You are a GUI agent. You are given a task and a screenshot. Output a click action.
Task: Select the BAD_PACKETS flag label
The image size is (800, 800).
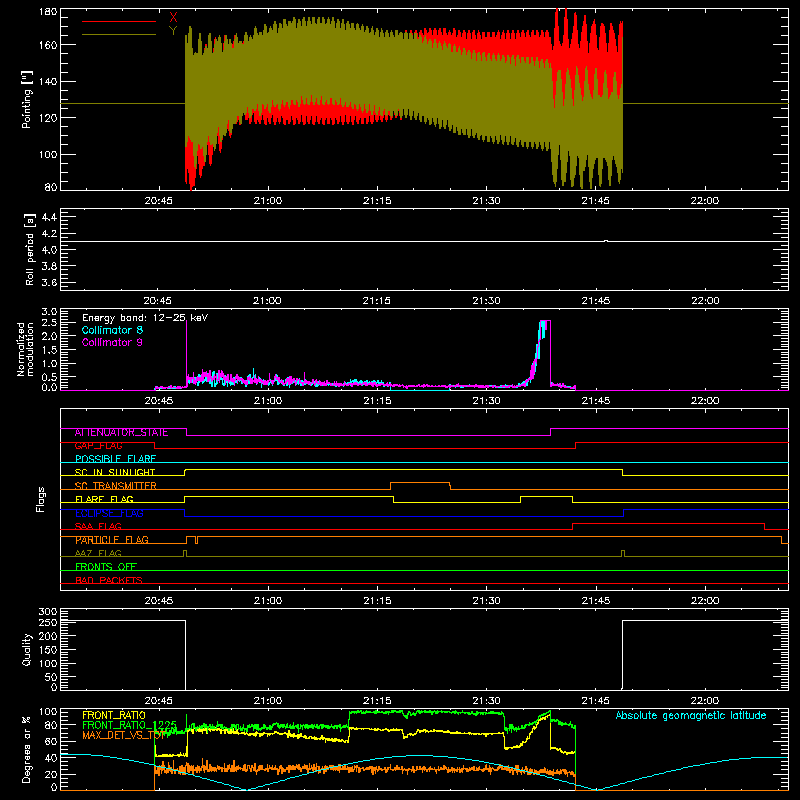tap(109, 580)
